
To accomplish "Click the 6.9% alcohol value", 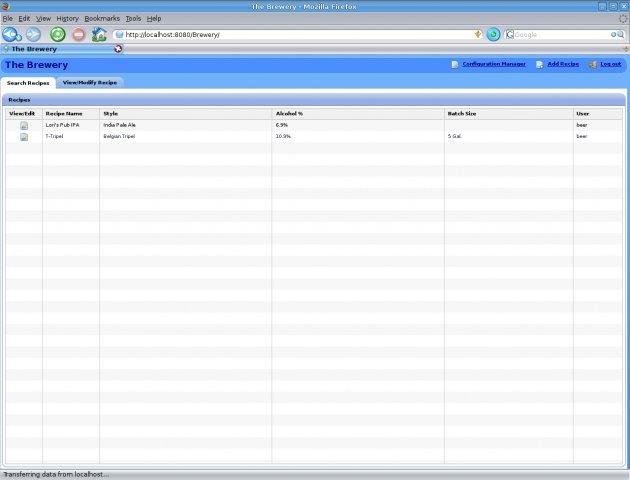I will pyautogui.click(x=282, y=125).
